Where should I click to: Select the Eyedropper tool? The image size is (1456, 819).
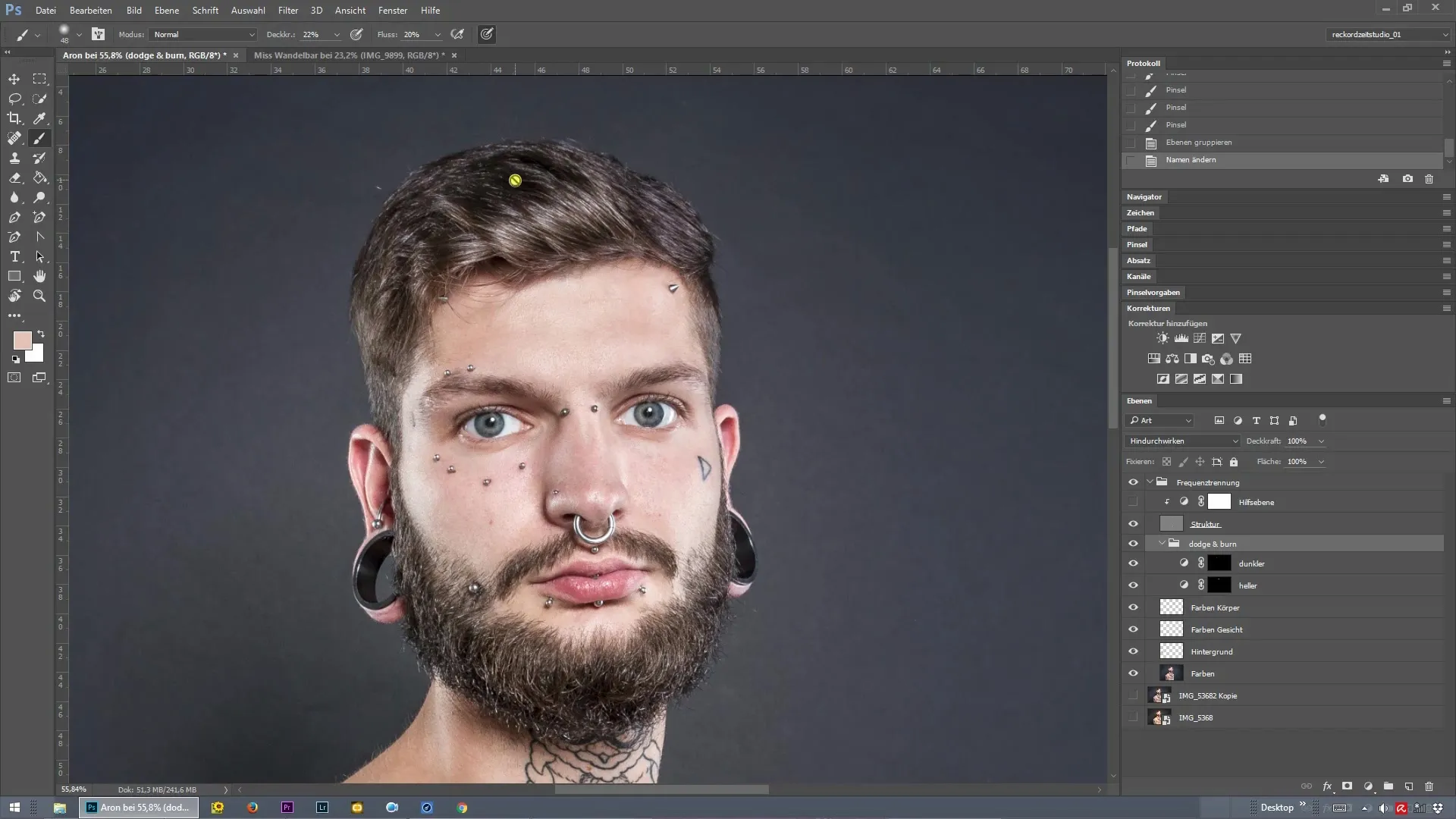click(x=39, y=118)
